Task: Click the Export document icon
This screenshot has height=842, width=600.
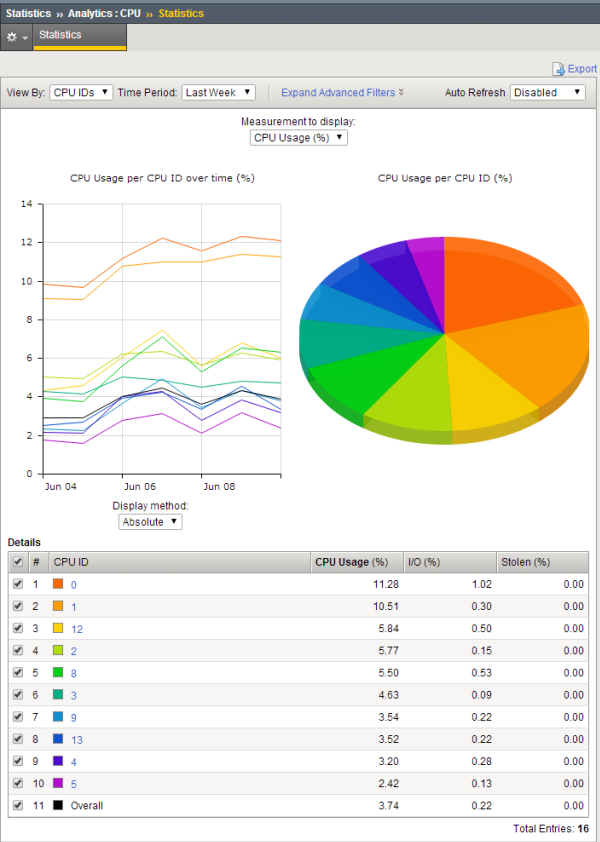Action: (x=558, y=69)
